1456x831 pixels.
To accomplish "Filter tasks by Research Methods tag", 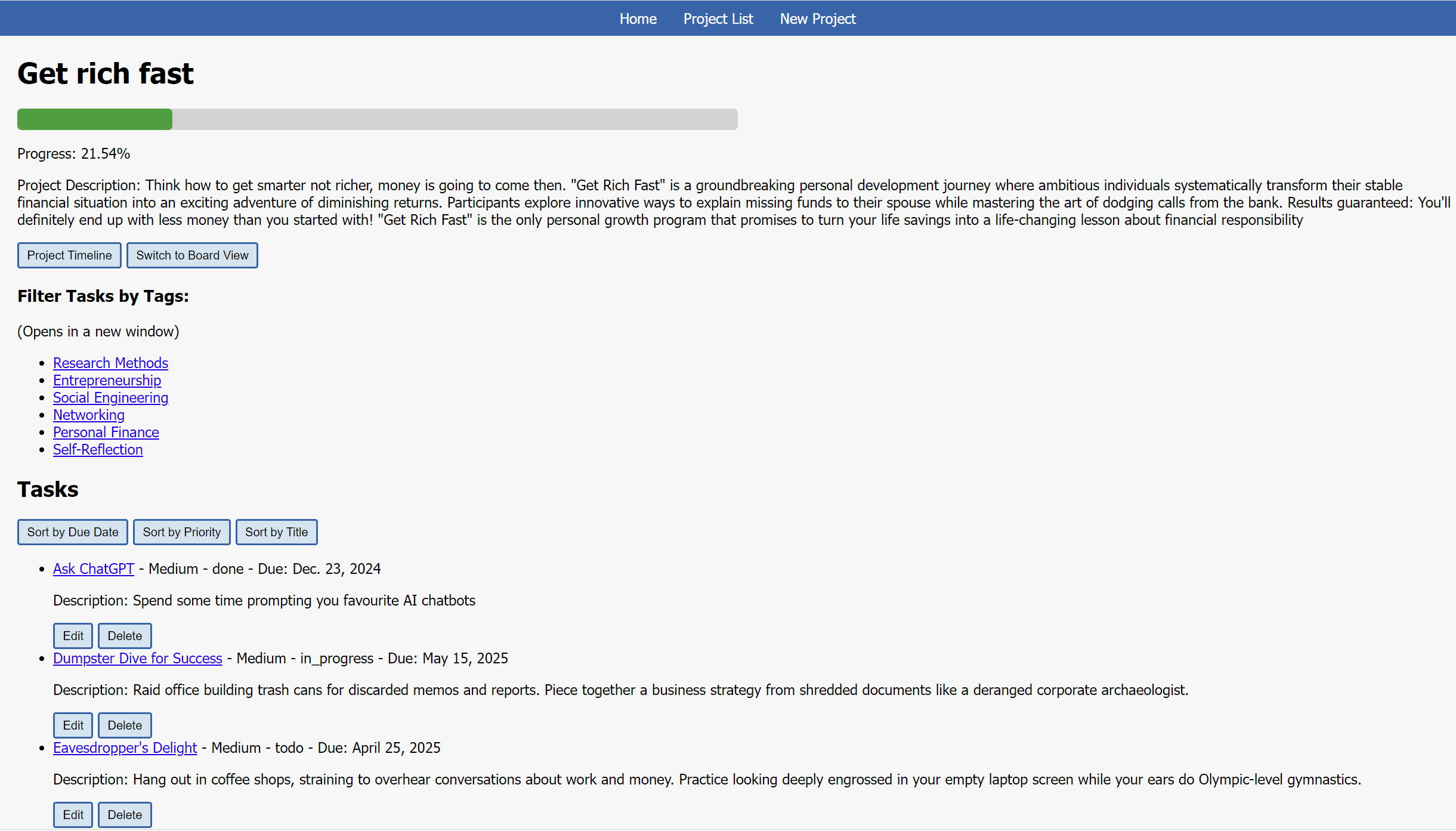I will click(x=110, y=363).
